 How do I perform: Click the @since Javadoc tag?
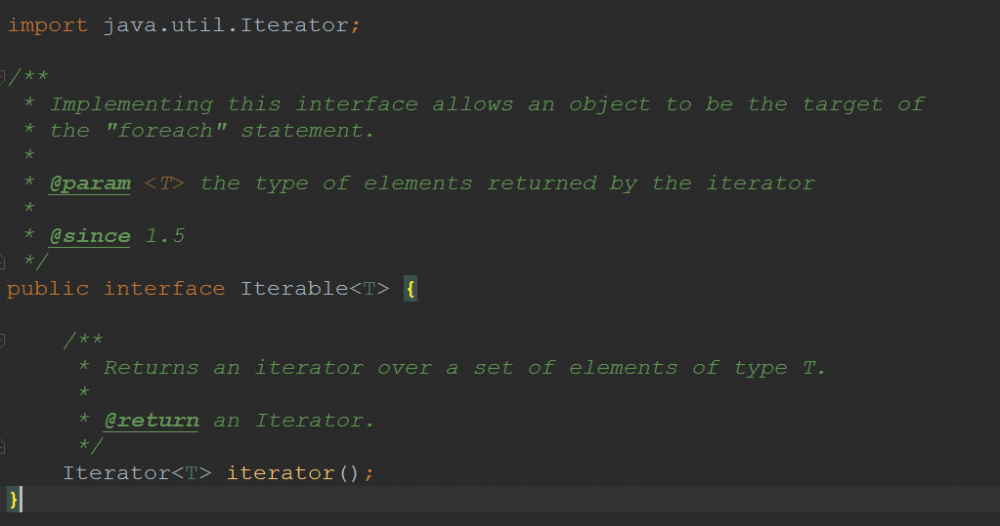[90, 236]
